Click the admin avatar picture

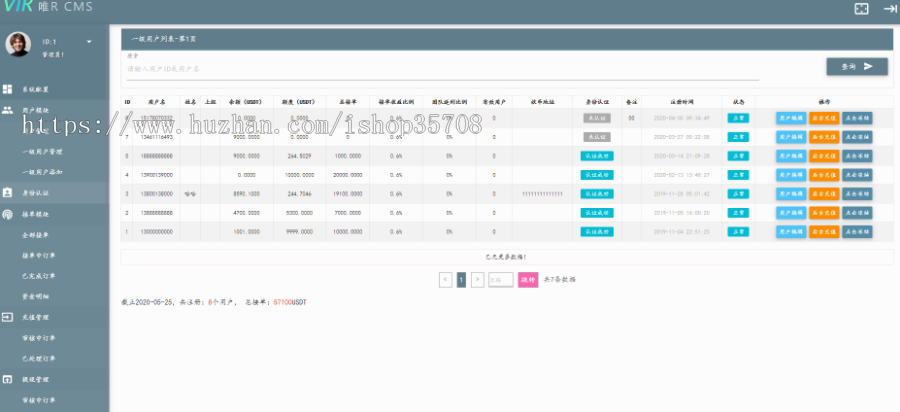(x=18, y=46)
